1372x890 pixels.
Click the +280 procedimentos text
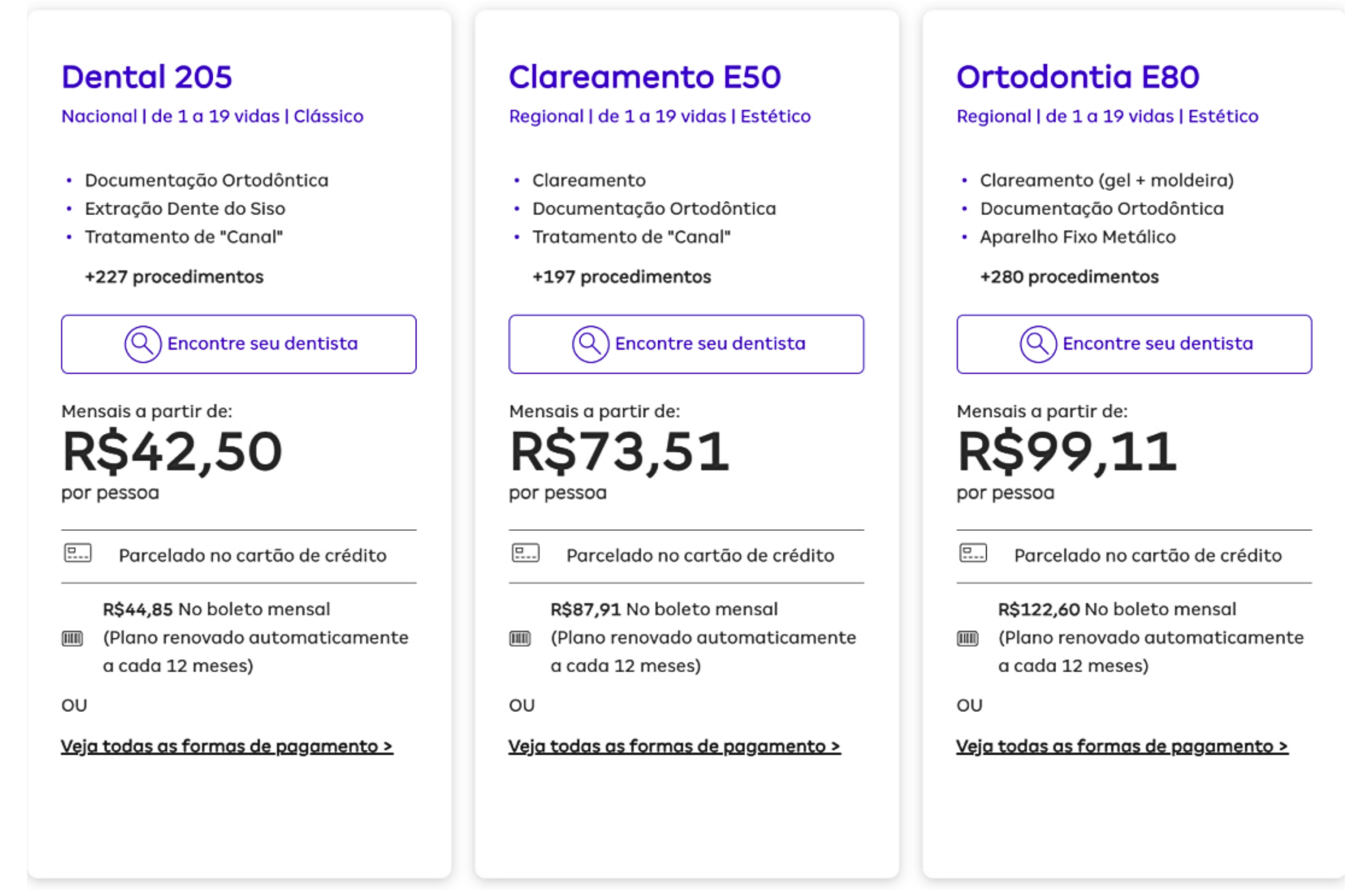point(1070,277)
